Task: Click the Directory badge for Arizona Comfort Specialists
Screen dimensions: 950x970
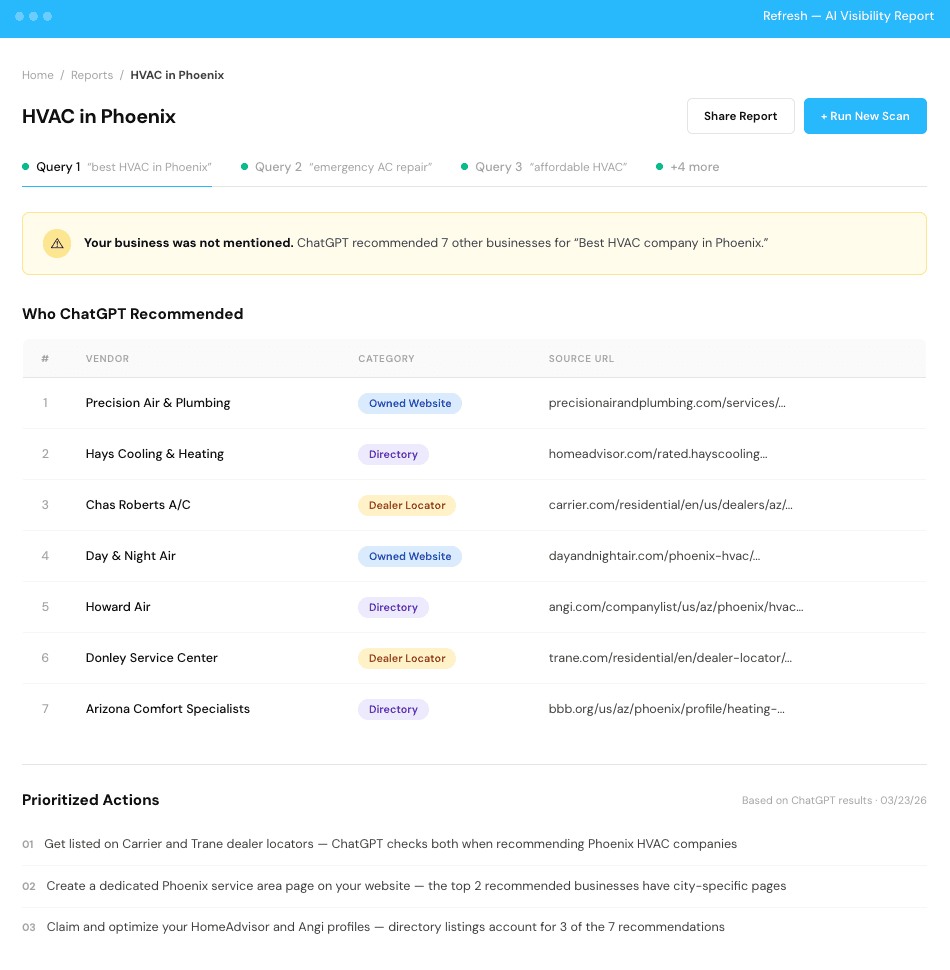Action: tap(393, 710)
